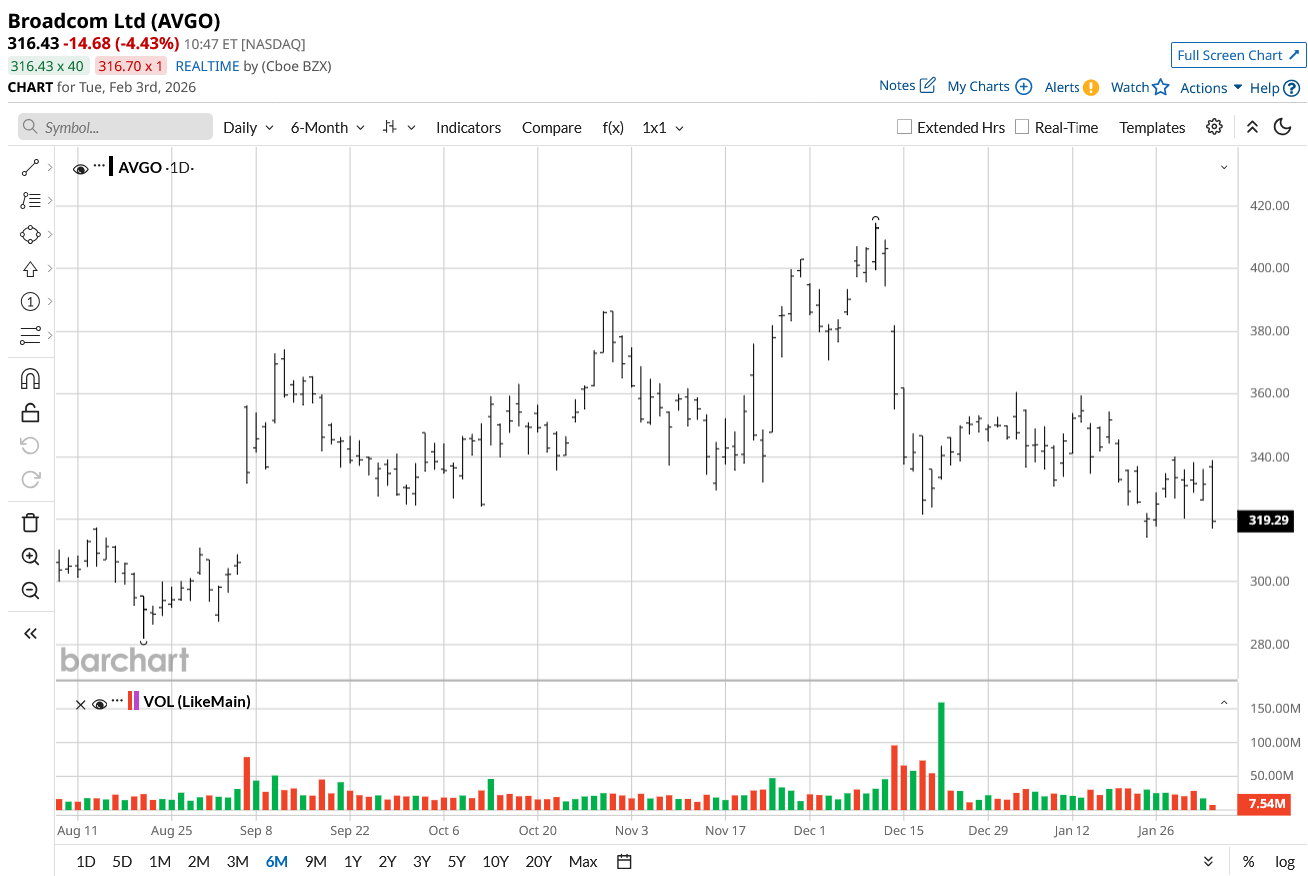Select the trend line drawing tool
1308x876 pixels.
(30, 167)
